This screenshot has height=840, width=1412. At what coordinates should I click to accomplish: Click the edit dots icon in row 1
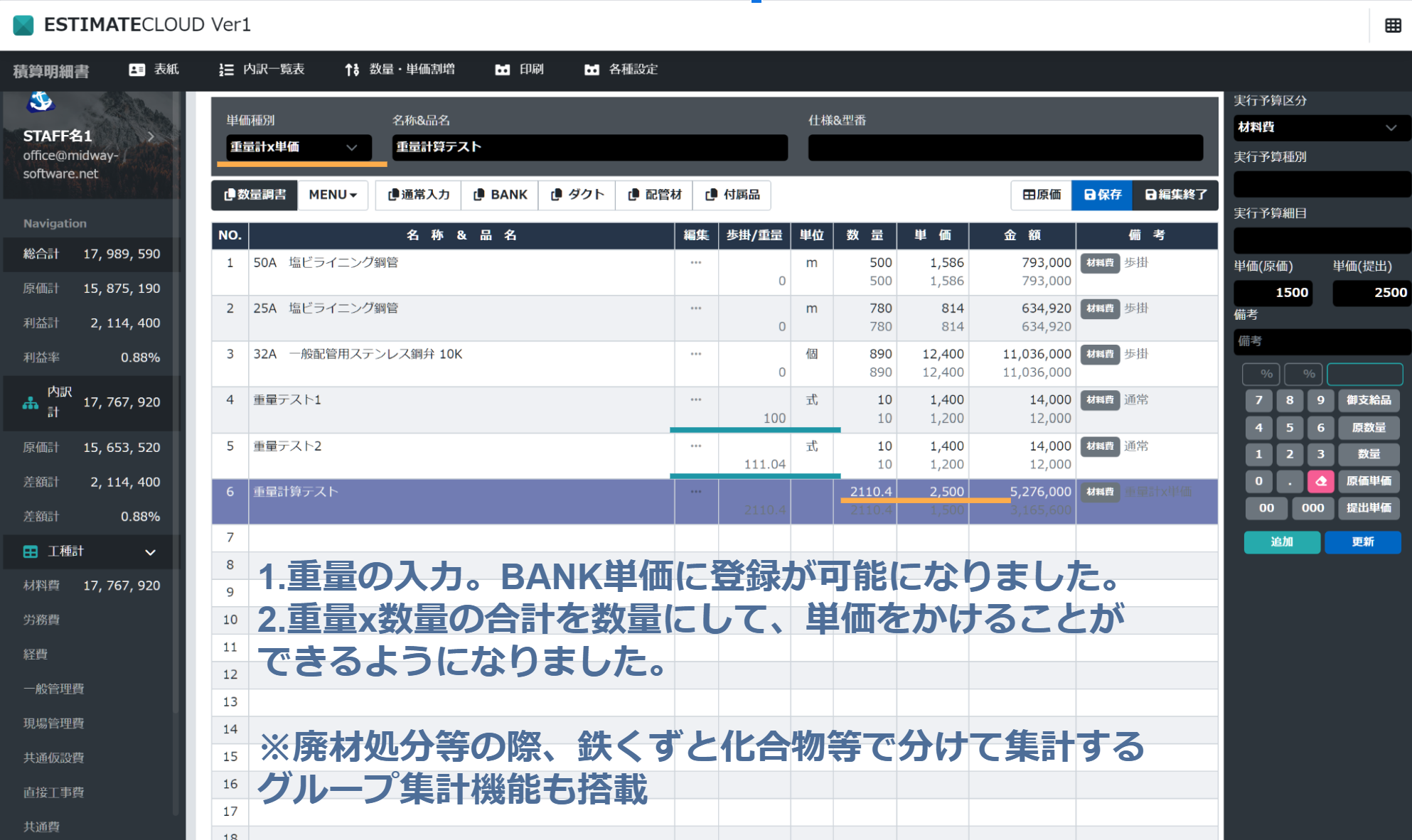[695, 263]
